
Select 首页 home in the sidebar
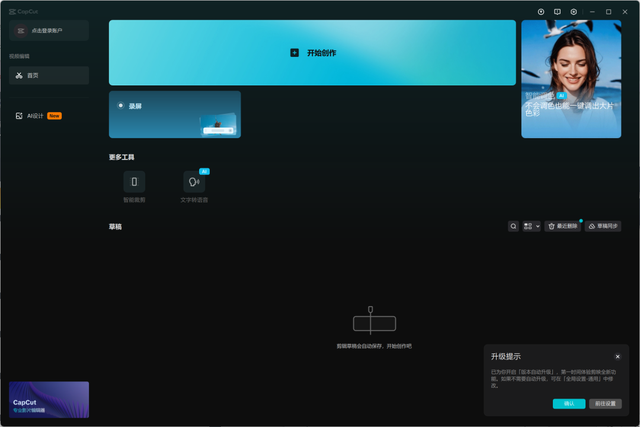click(x=49, y=76)
